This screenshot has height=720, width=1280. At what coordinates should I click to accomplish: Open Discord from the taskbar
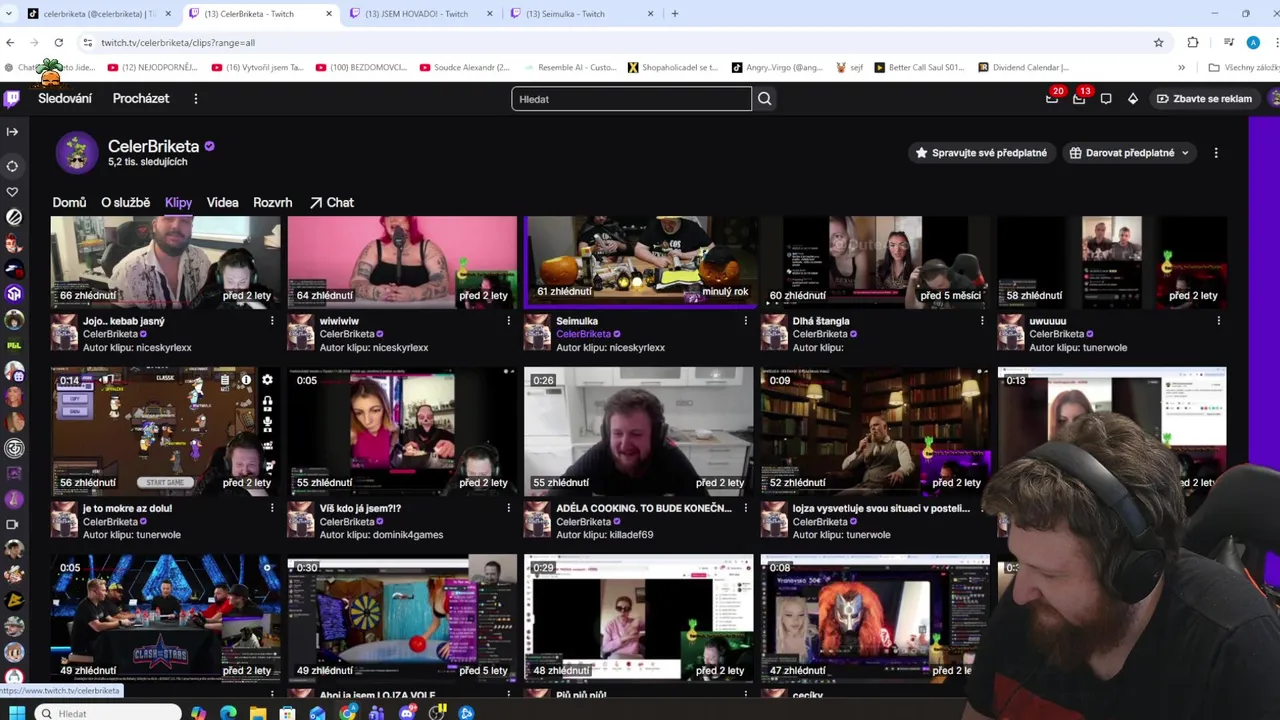(x=407, y=713)
